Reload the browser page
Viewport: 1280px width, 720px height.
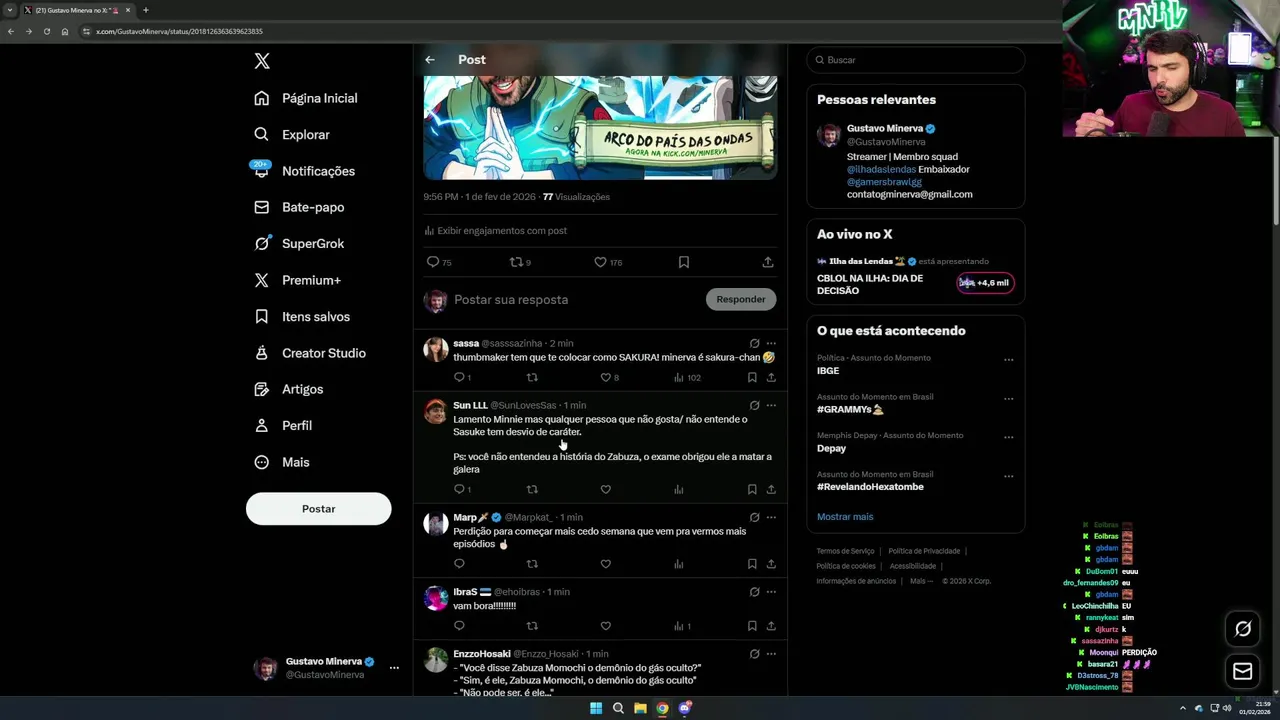[46, 31]
